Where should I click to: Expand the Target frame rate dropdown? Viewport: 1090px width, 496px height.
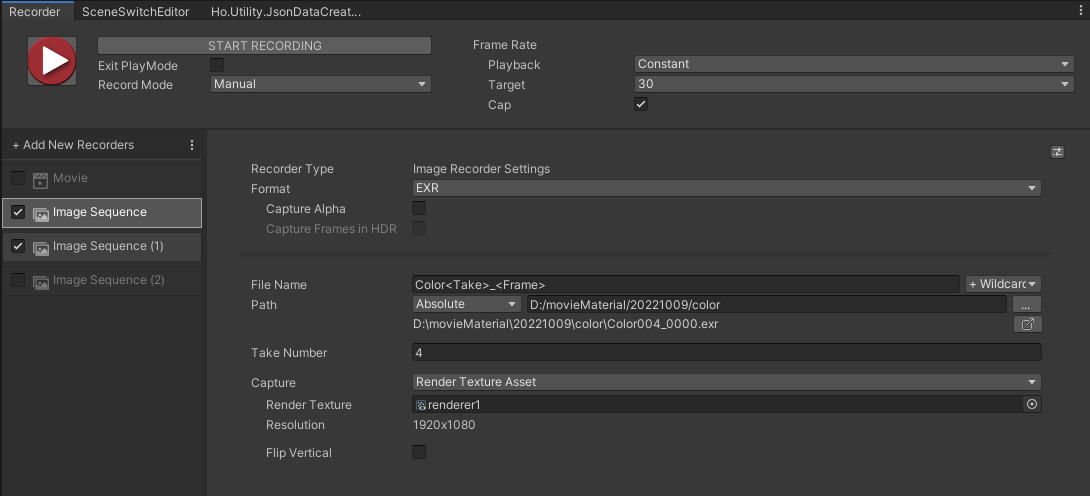coord(854,84)
